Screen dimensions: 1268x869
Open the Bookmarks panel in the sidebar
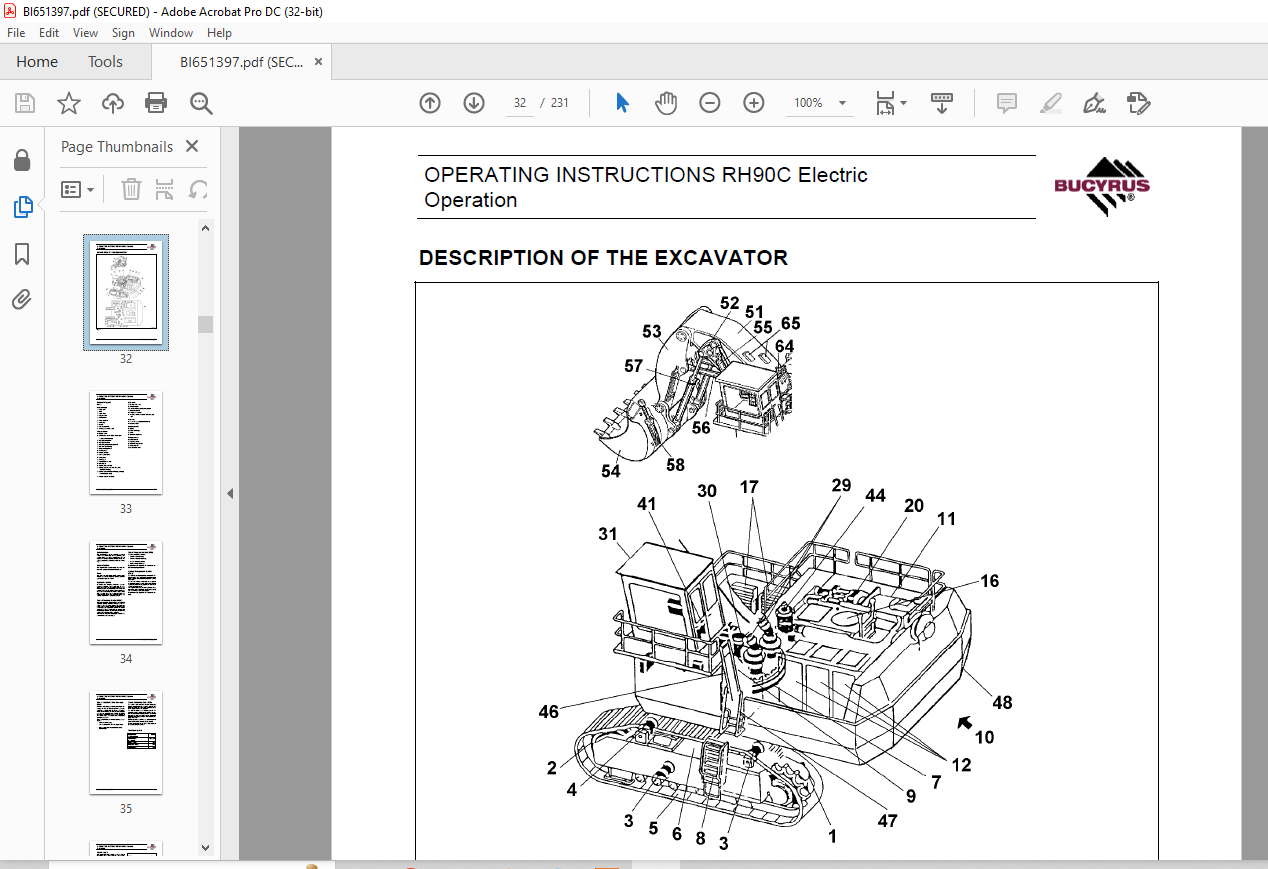click(x=22, y=254)
